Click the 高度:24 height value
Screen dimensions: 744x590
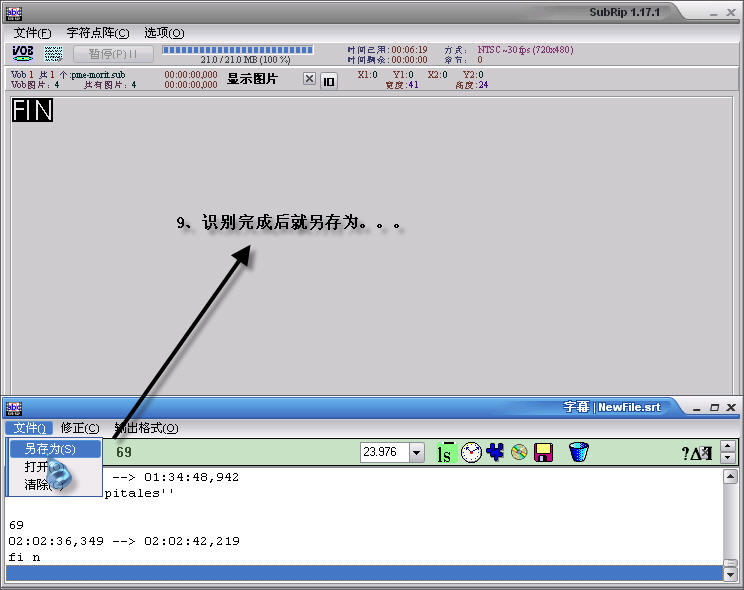472,85
